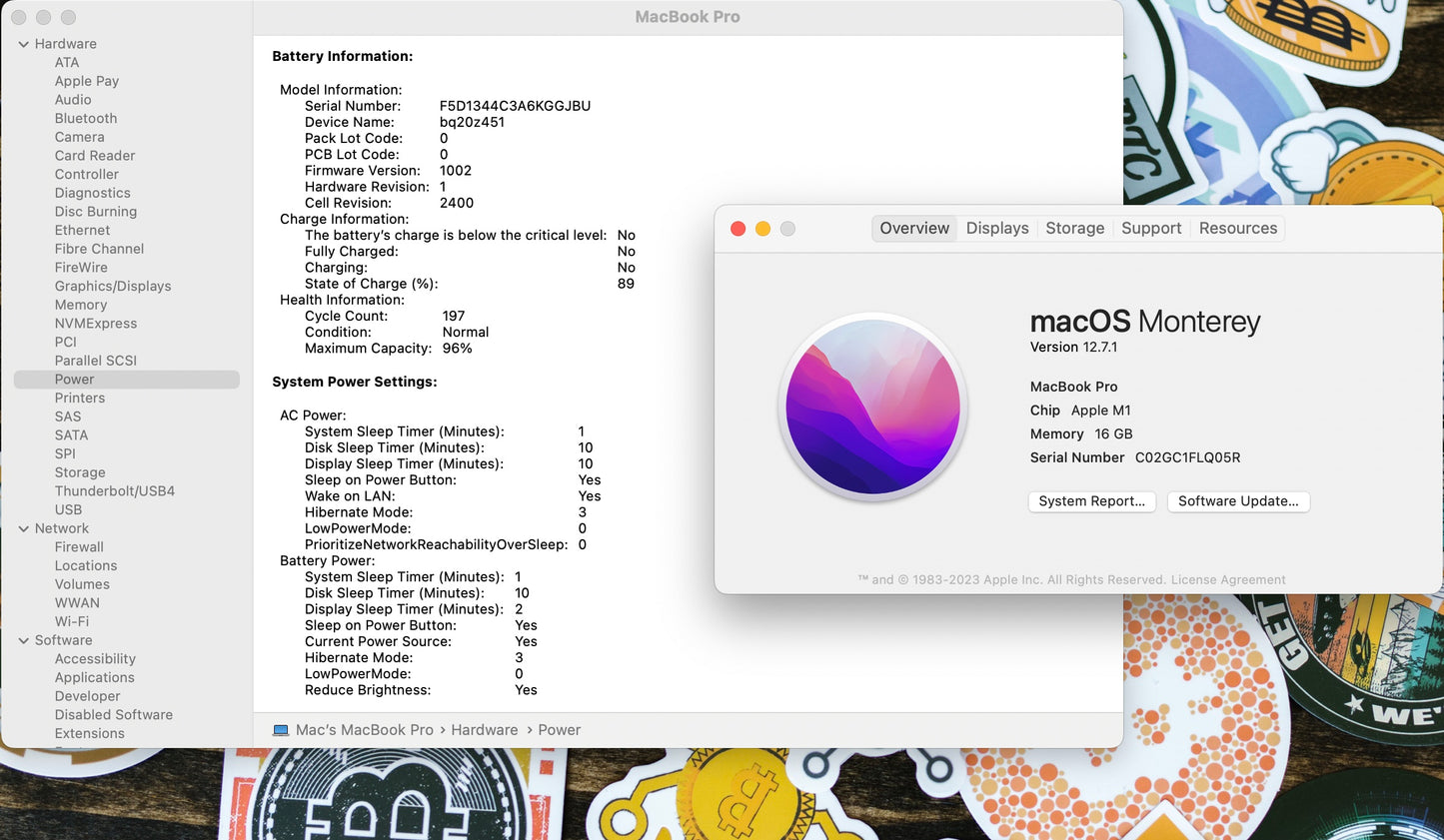Select Audio in the sidebar
The height and width of the screenshot is (840, 1444).
[73, 100]
